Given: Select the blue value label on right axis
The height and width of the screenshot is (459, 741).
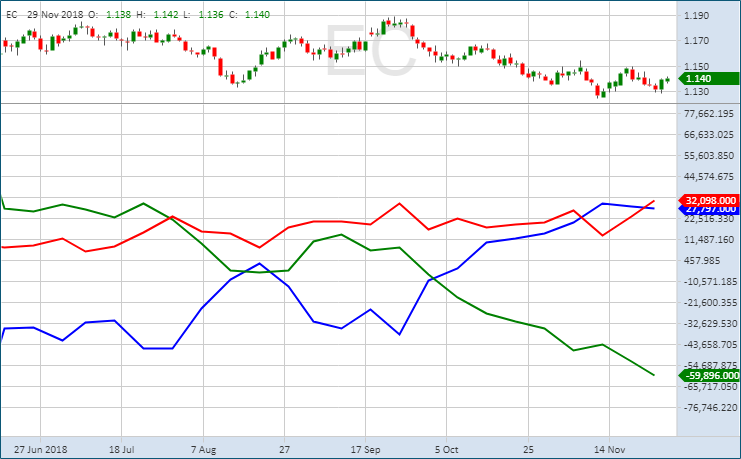Looking at the screenshot, I should [708, 210].
